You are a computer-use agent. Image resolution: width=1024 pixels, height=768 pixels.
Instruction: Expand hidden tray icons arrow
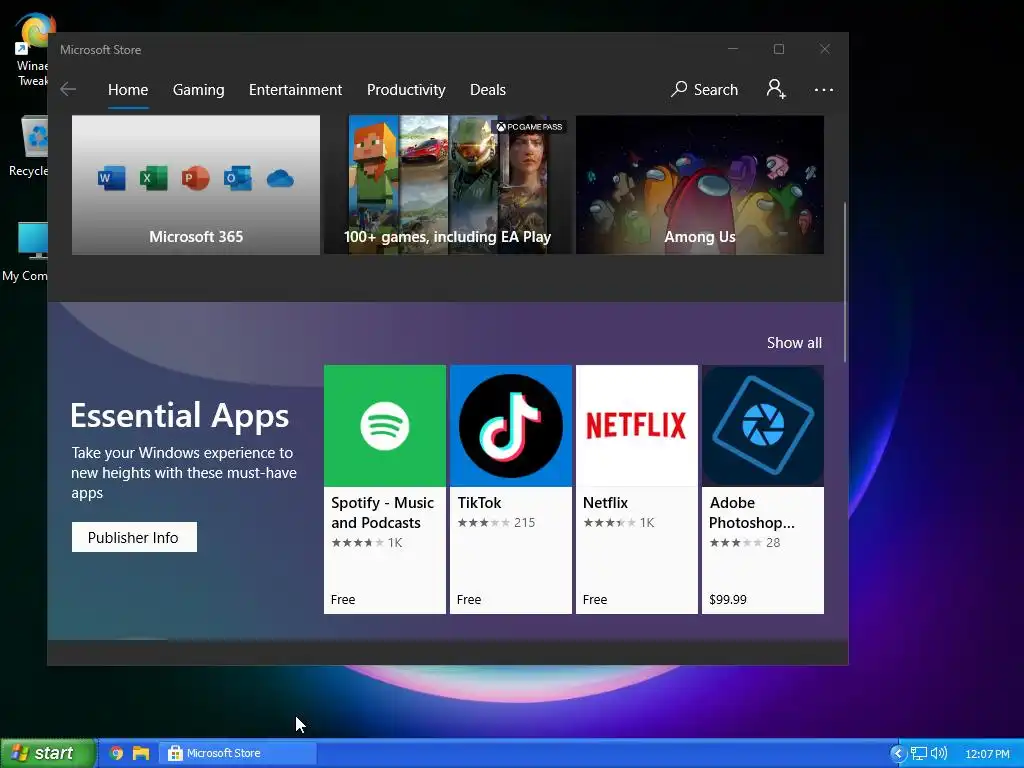tap(898, 754)
